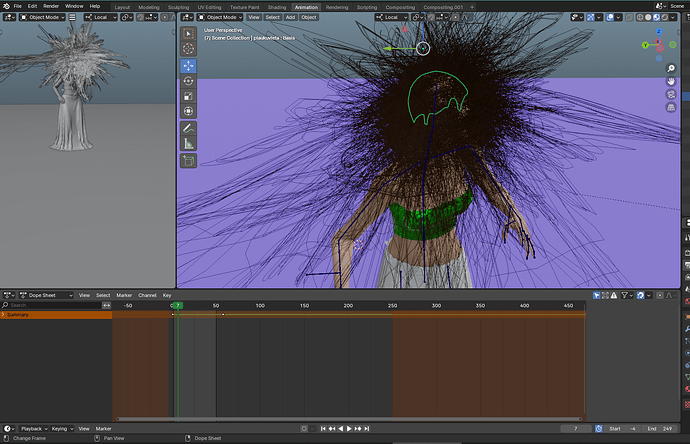Toggle snapping in left viewport header
690x444 pixels.
pos(140,17)
